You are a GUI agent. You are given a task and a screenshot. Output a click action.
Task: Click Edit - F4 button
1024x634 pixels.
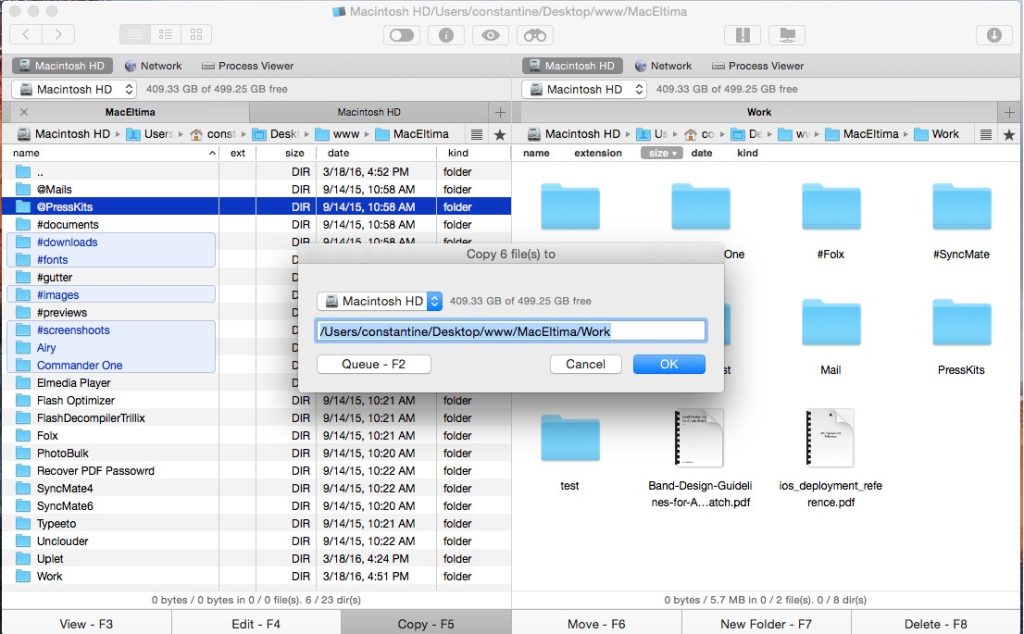tap(256, 624)
